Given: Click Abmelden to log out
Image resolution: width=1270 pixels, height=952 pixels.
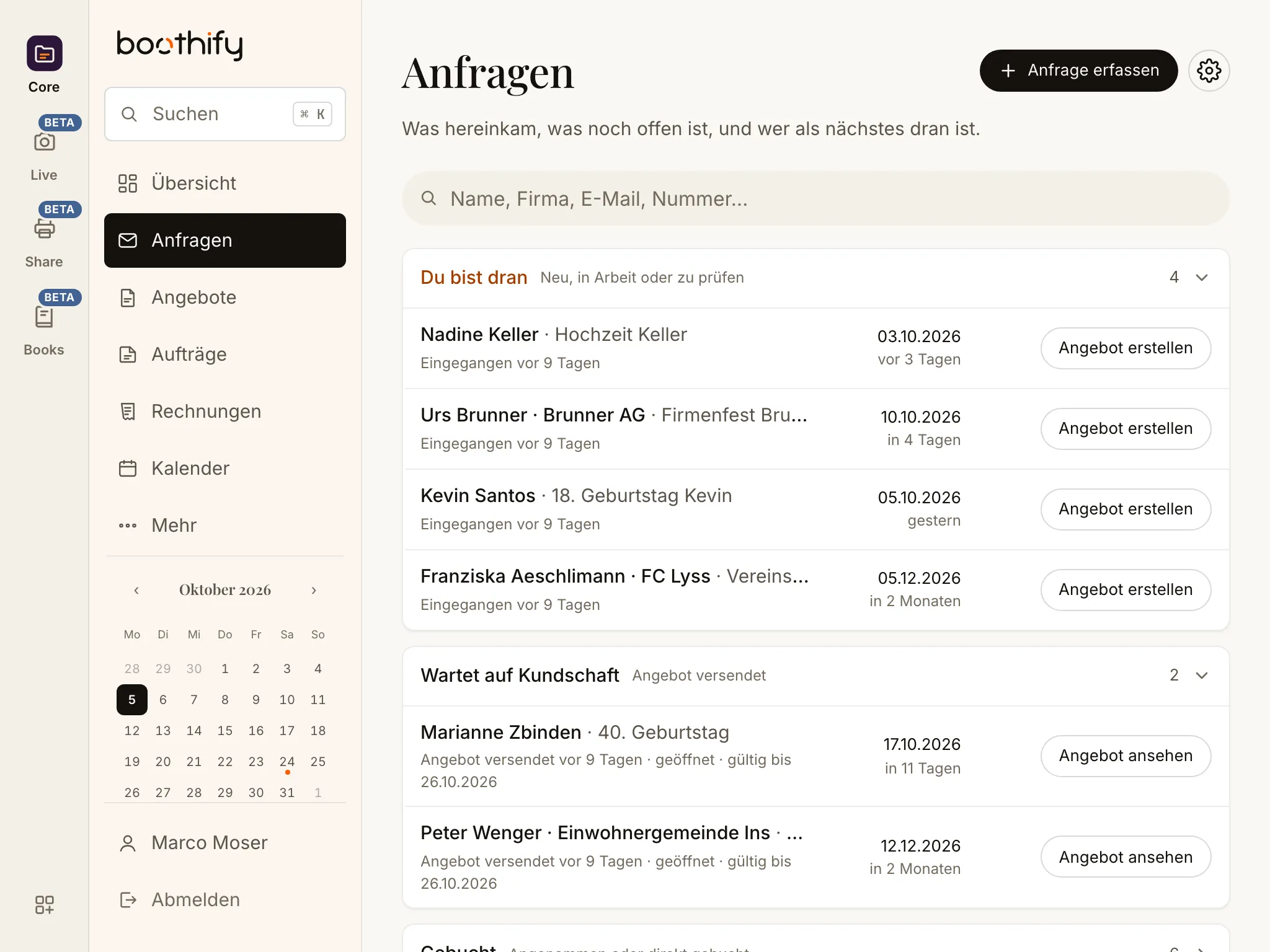Looking at the screenshot, I should point(225,900).
